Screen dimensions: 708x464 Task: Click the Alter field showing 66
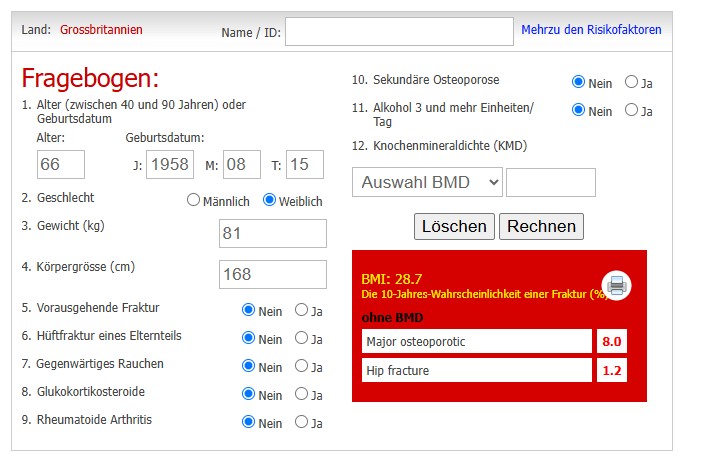tap(61, 164)
